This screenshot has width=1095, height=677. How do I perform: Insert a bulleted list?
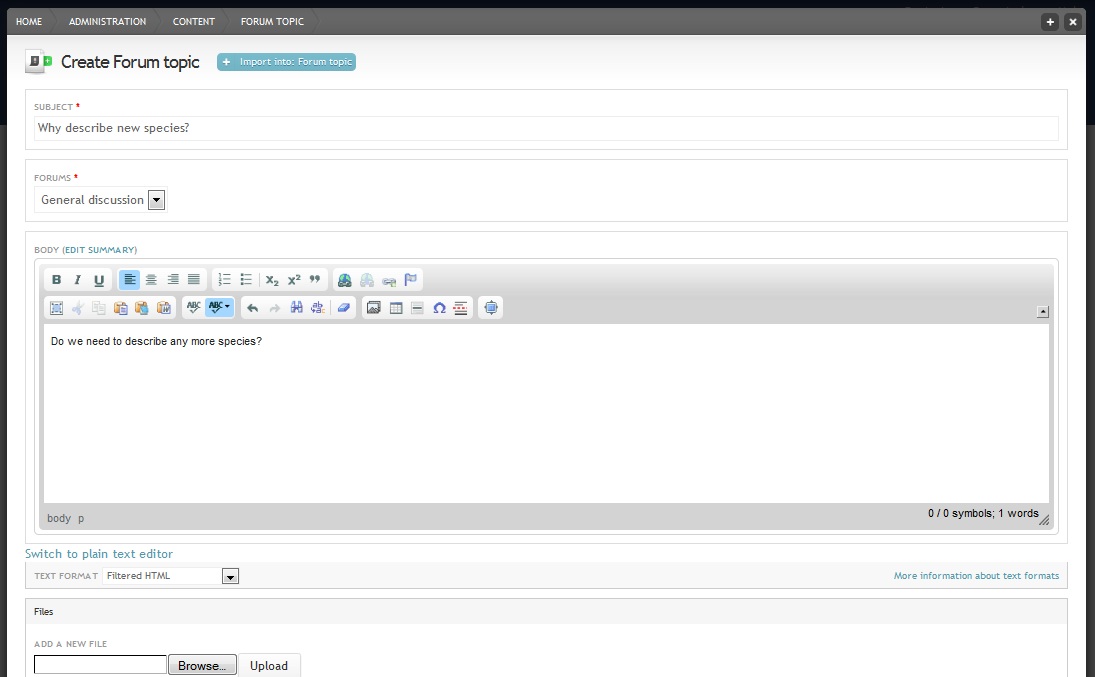tap(246, 279)
